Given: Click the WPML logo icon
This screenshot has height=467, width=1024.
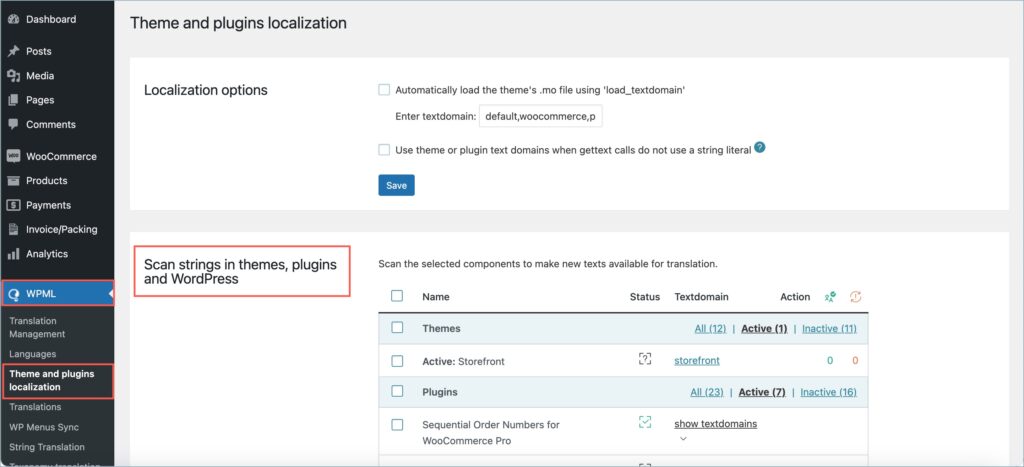Looking at the screenshot, I should pos(13,294).
